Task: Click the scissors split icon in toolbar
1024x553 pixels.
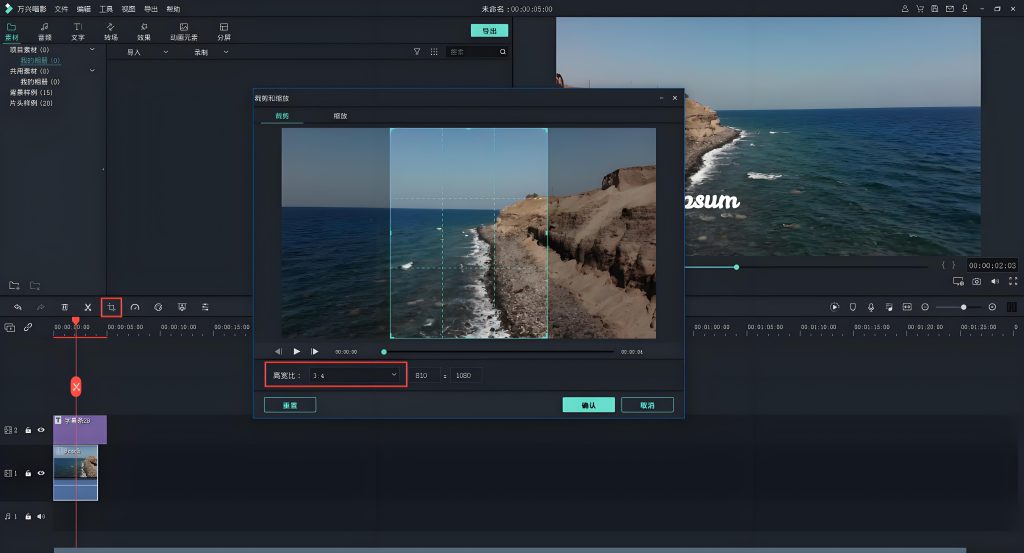Action: coord(88,307)
